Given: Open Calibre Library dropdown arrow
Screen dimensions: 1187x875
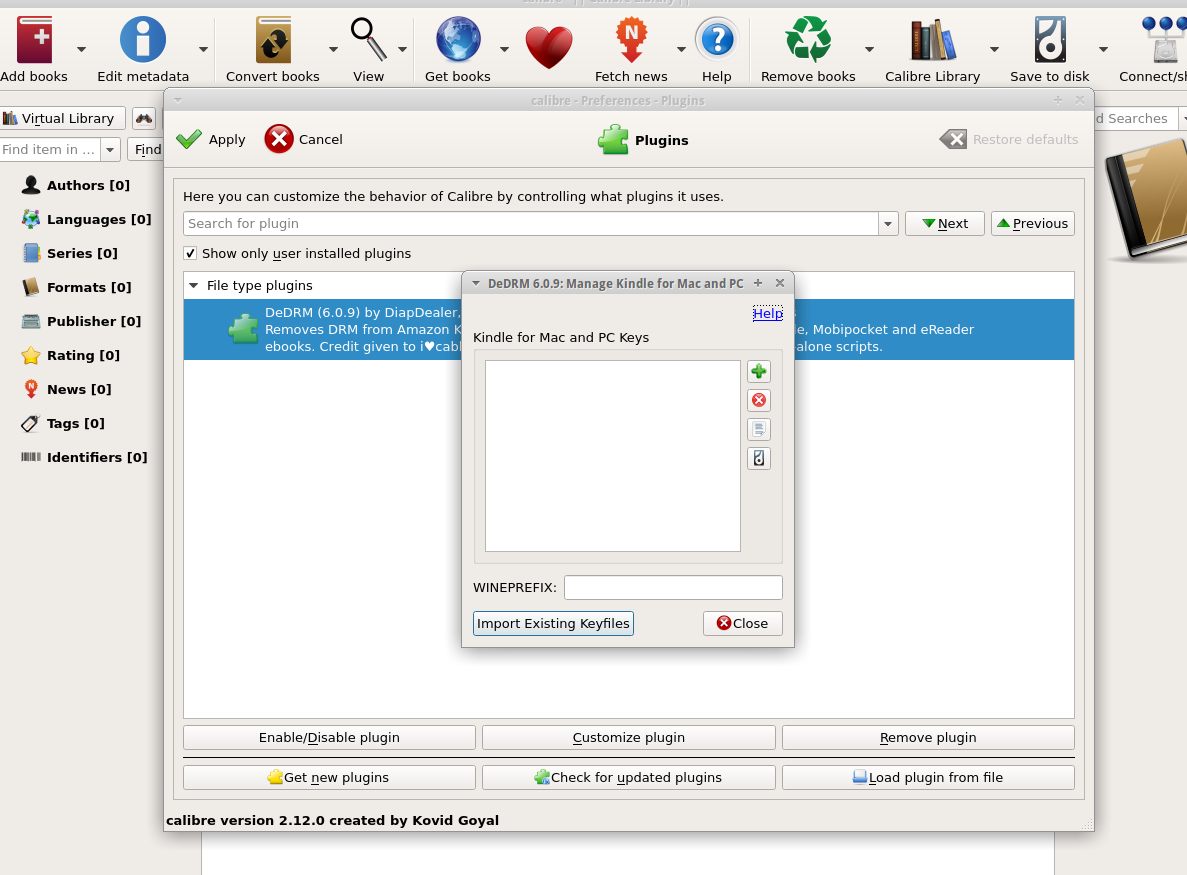Looking at the screenshot, I should [994, 50].
